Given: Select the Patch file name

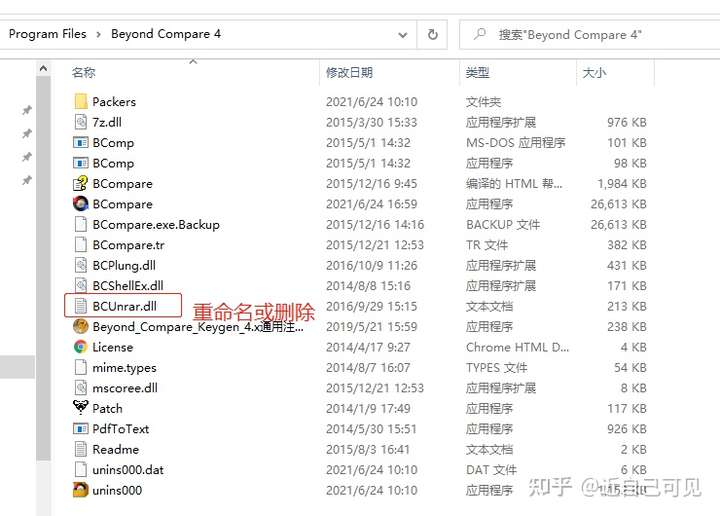Looking at the screenshot, I should 107,409.
